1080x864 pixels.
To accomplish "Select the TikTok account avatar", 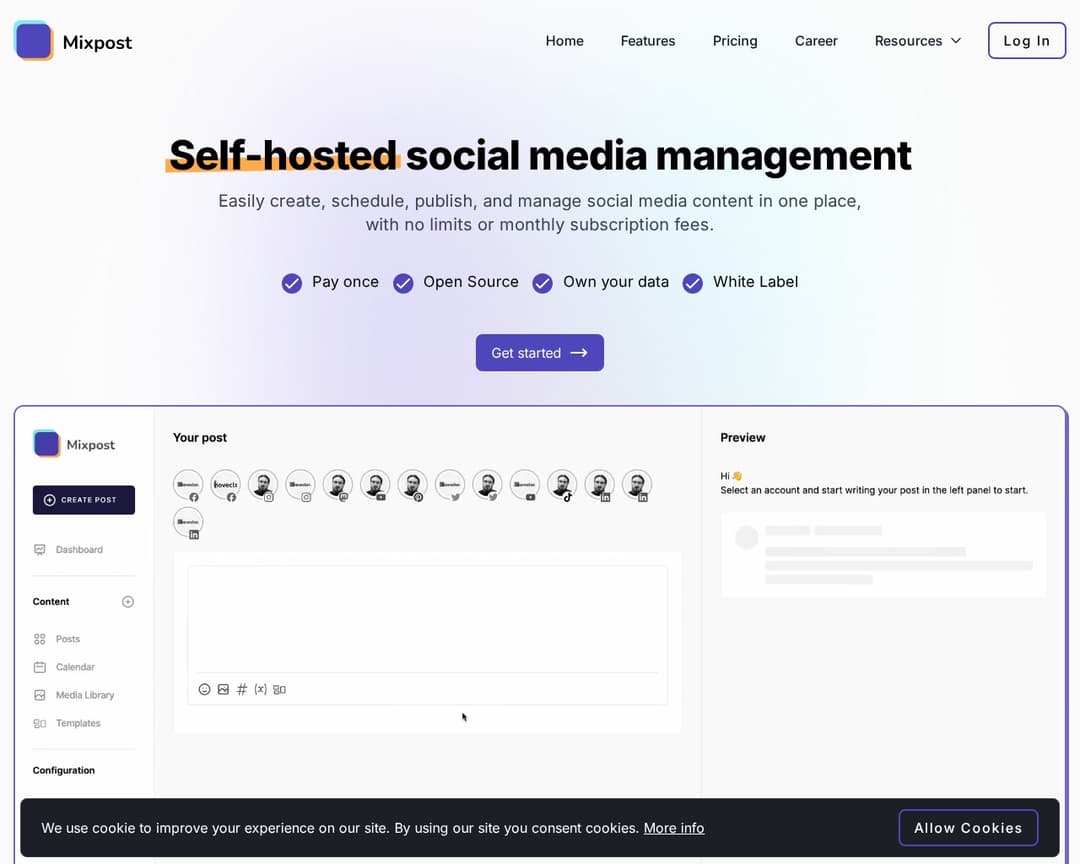I will [562, 485].
